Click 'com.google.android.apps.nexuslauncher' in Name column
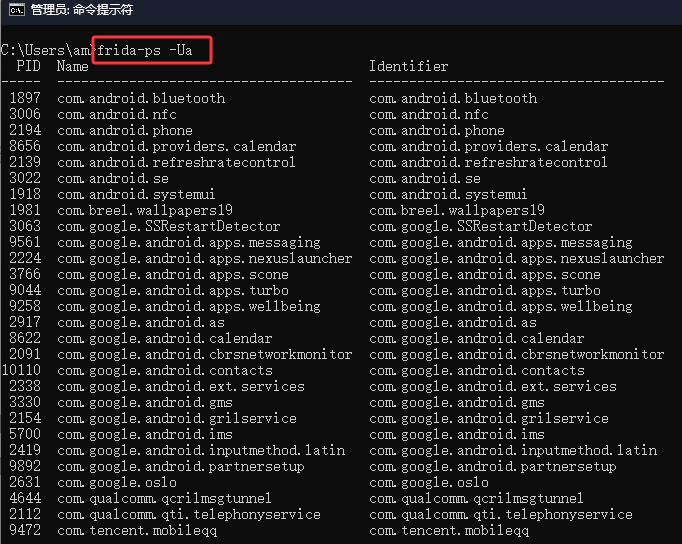 [x=204, y=258]
